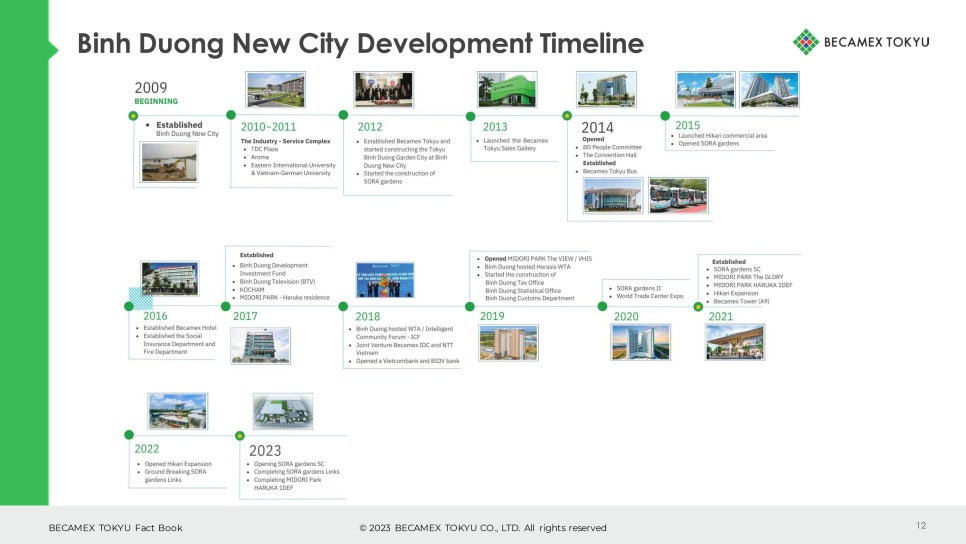Select the 2013 timeline marker dot
Screen dimensions: 966x544
coord(471,116)
